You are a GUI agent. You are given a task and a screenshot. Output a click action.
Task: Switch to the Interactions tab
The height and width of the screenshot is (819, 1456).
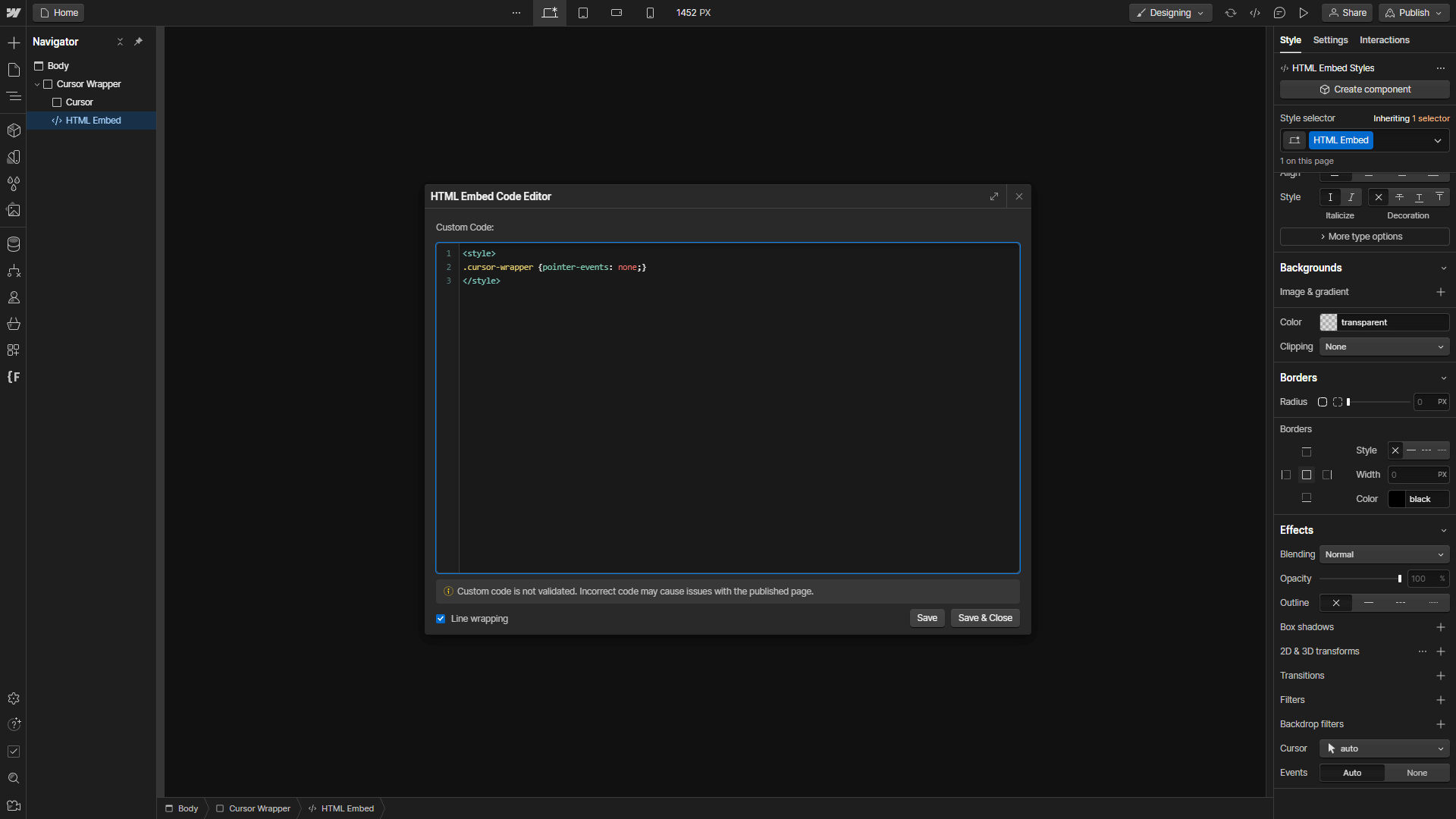[x=1384, y=40]
